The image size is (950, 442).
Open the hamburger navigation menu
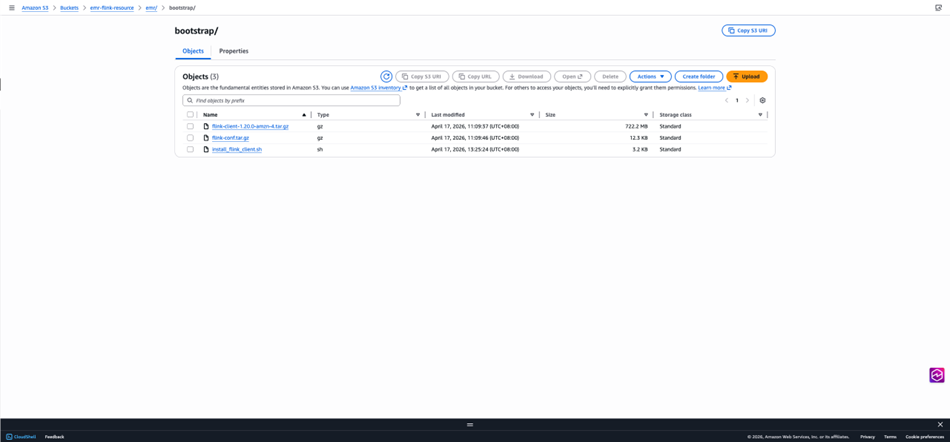pyautogui.click(x=11, y=7)
